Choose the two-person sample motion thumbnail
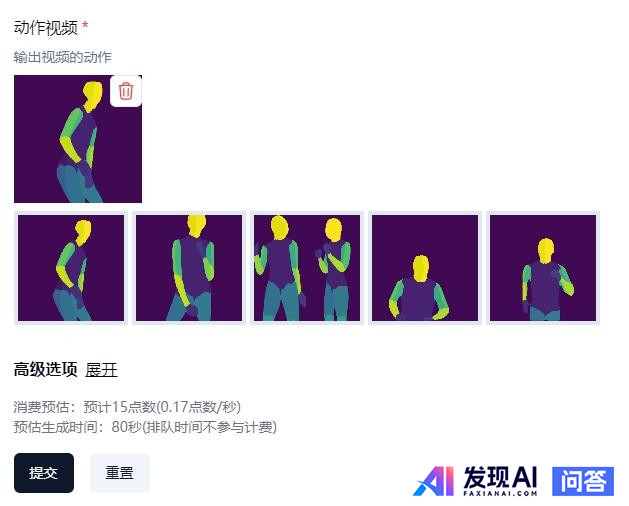629x506 pixels. point(307,268)
